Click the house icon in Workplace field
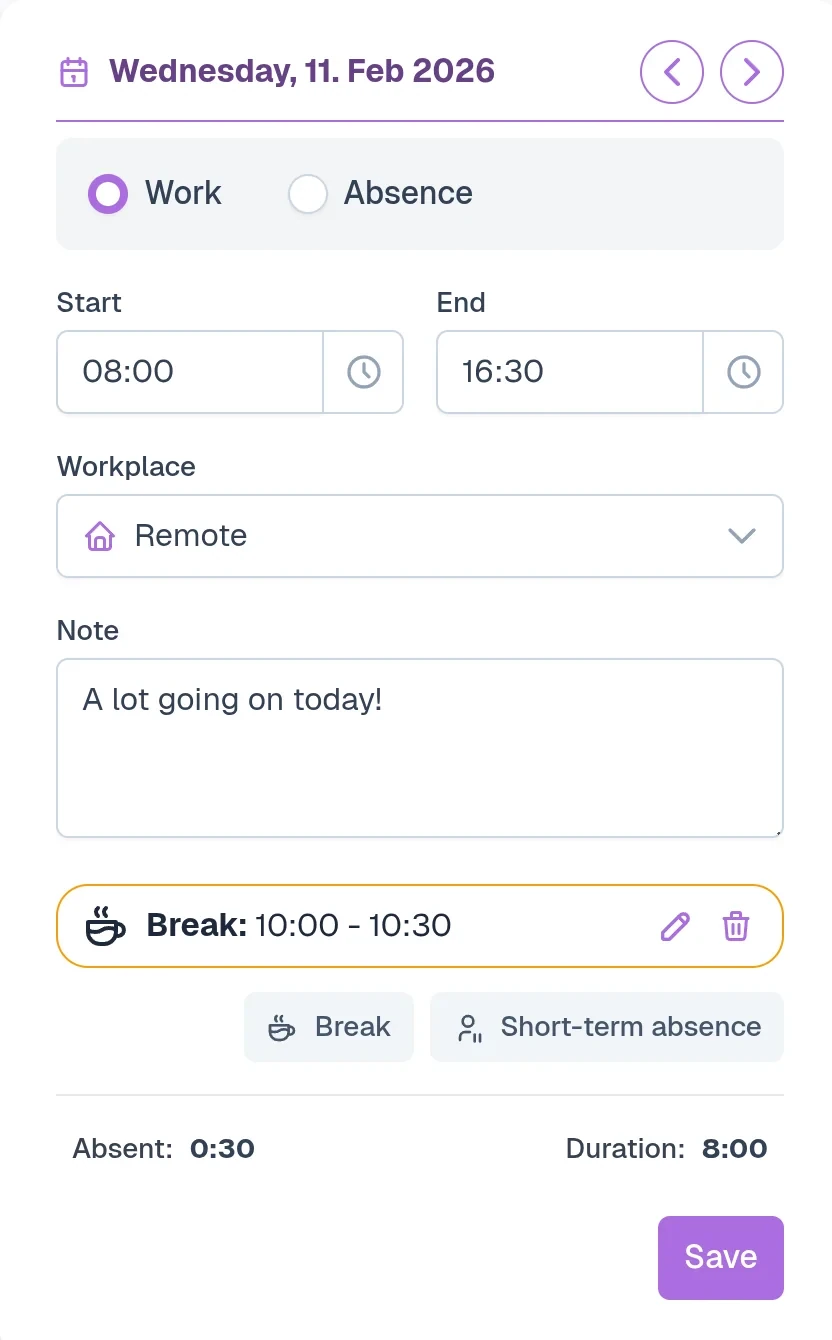 tap(100, 537)
